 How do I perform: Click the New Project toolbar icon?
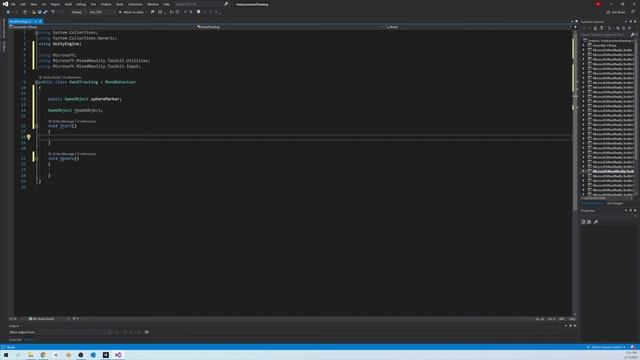click(x=25, y=12)
